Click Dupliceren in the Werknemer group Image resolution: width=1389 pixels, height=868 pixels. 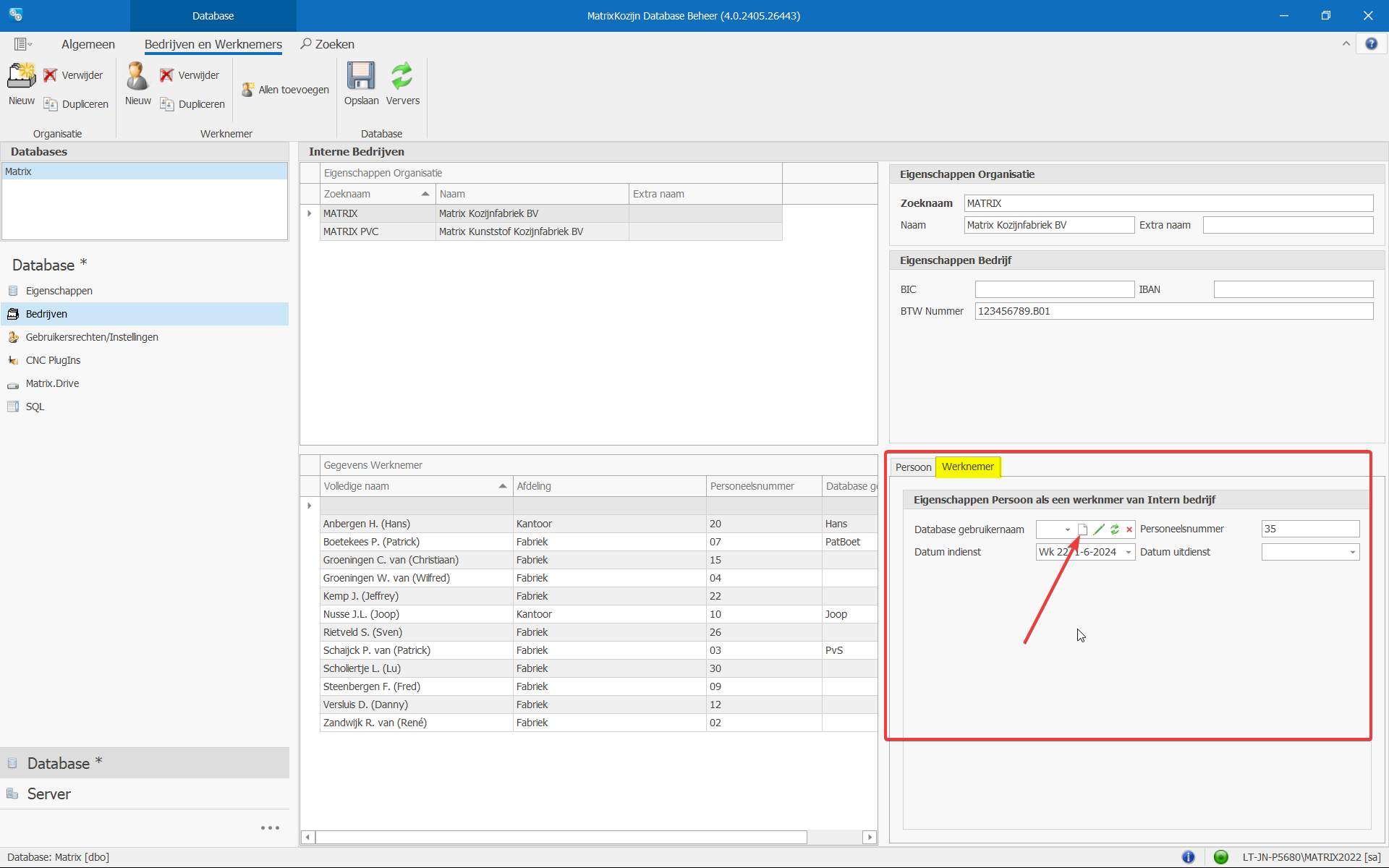click(192, 104)
